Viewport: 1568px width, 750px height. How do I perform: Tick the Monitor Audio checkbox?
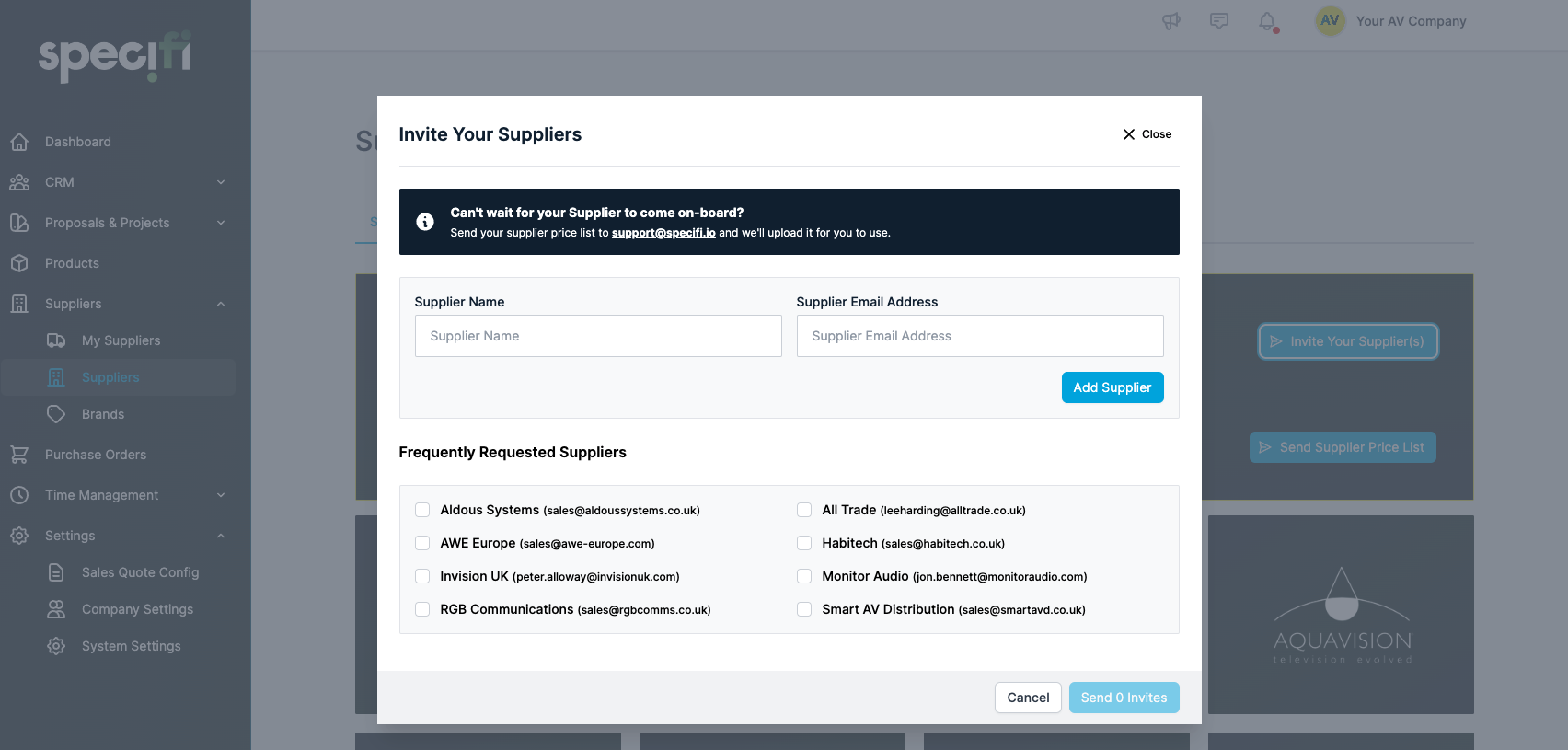804,576
